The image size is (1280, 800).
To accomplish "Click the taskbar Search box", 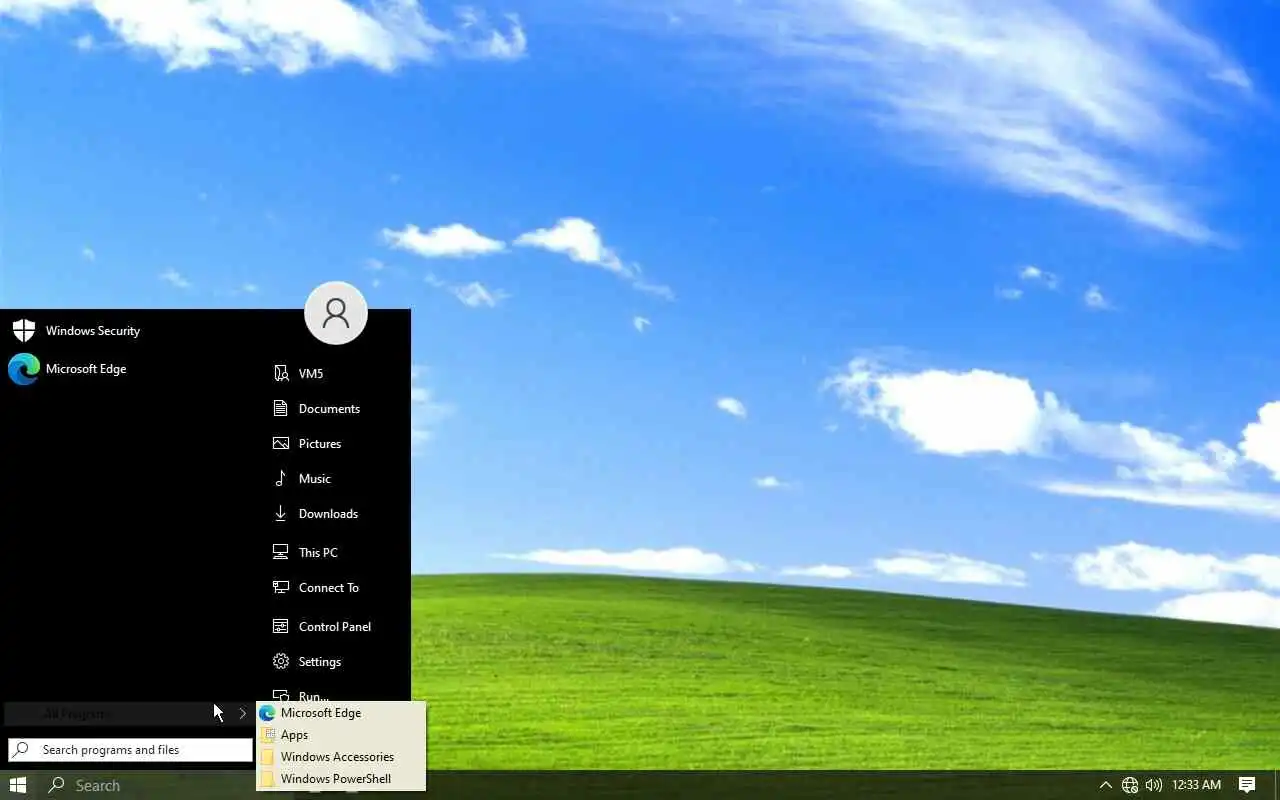I will pyautogui.click(x=146, y=785).
